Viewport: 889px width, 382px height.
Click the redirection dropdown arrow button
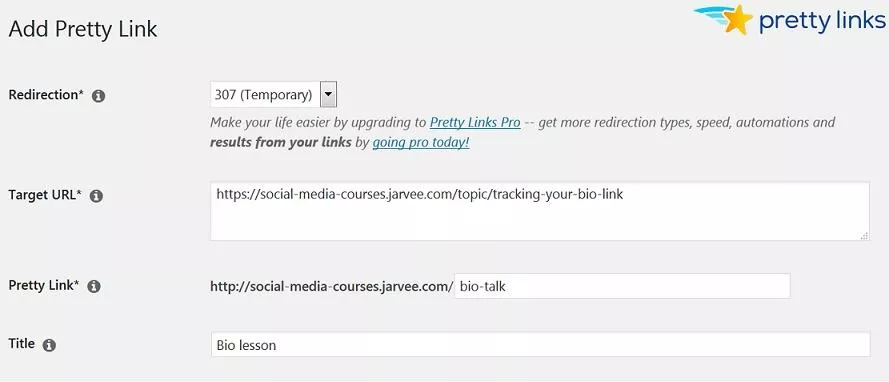coord(328,95)
